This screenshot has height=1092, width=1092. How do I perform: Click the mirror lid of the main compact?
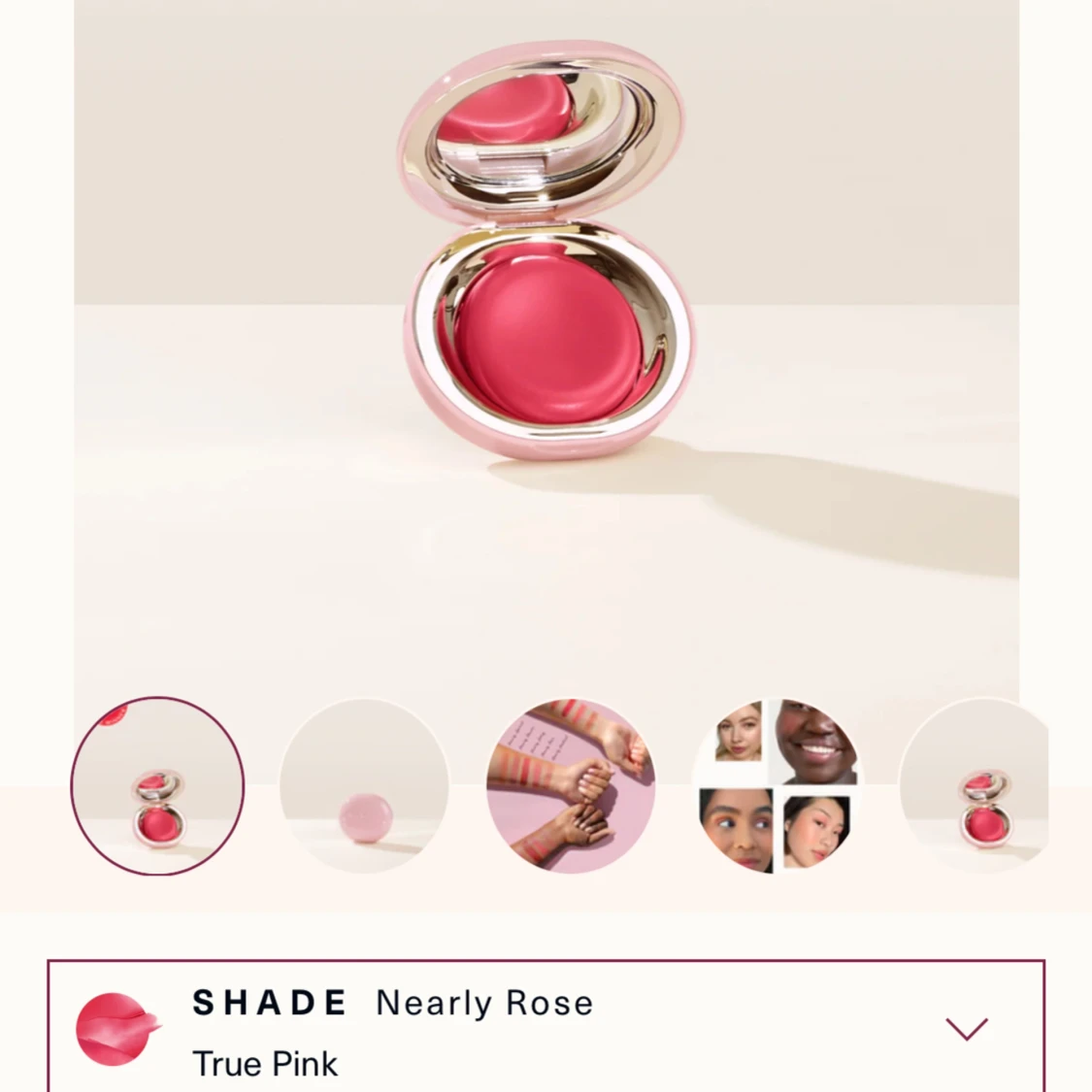[541, 131]
